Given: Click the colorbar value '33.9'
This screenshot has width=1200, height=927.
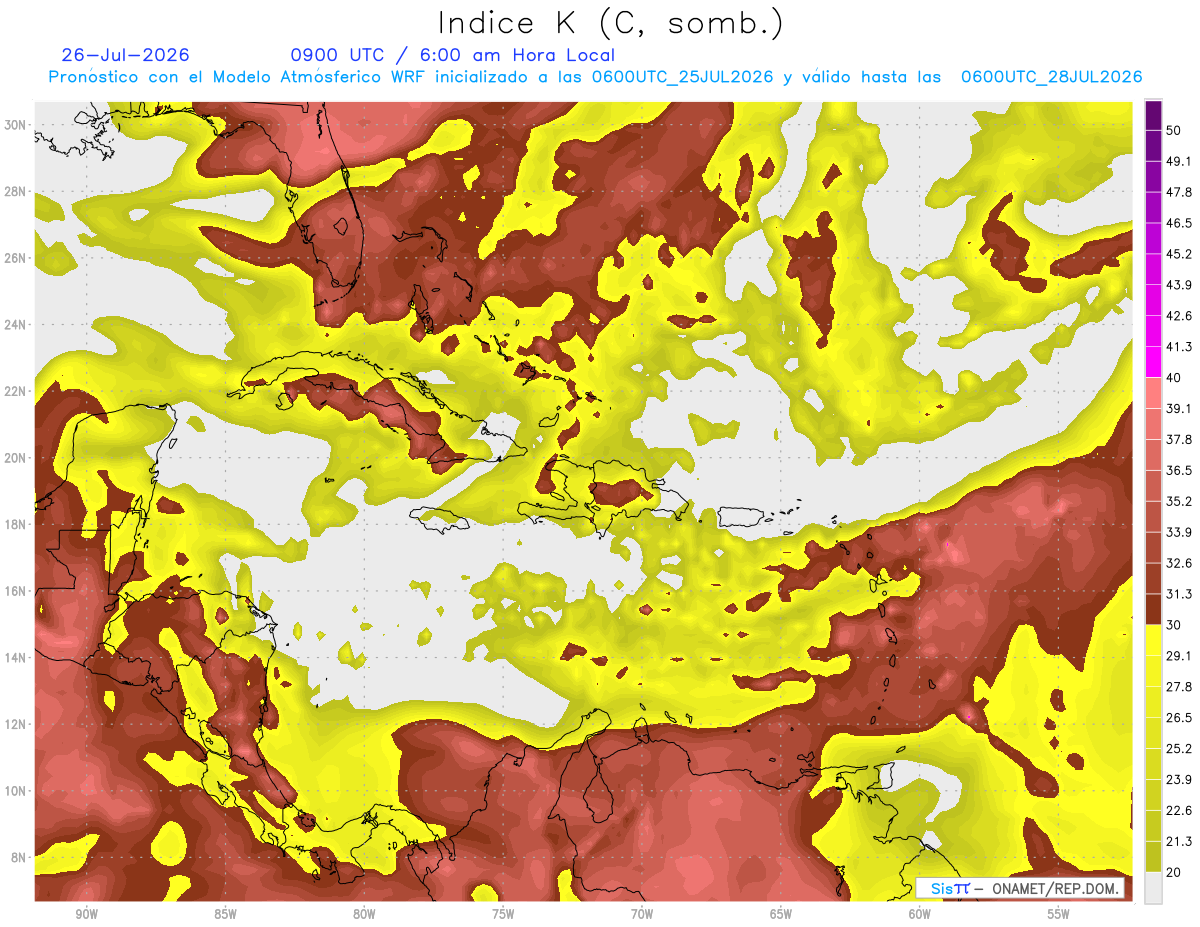Looking at the screenshot, I should (1179, 532).
